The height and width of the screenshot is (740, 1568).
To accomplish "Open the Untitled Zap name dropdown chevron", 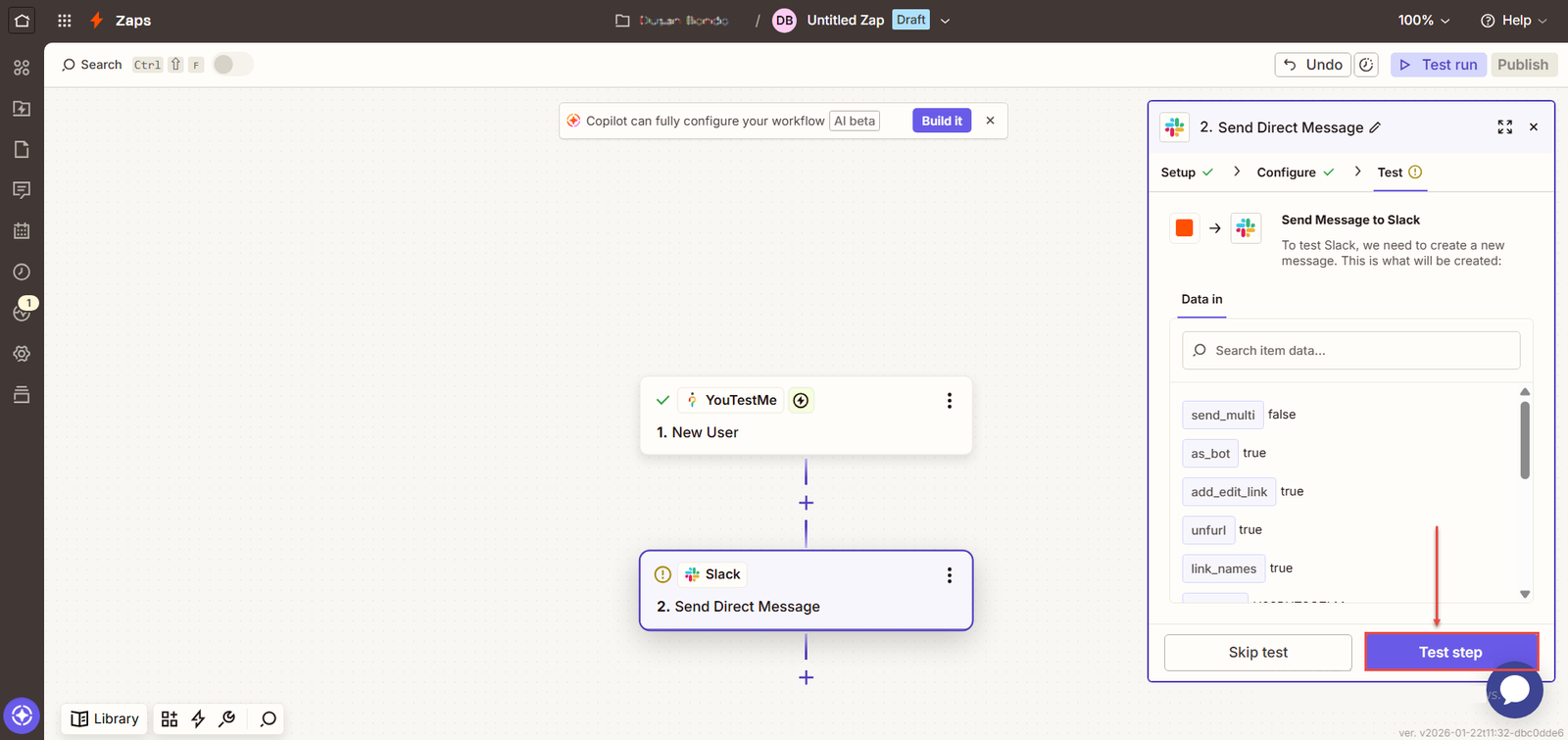I will 945,21.
